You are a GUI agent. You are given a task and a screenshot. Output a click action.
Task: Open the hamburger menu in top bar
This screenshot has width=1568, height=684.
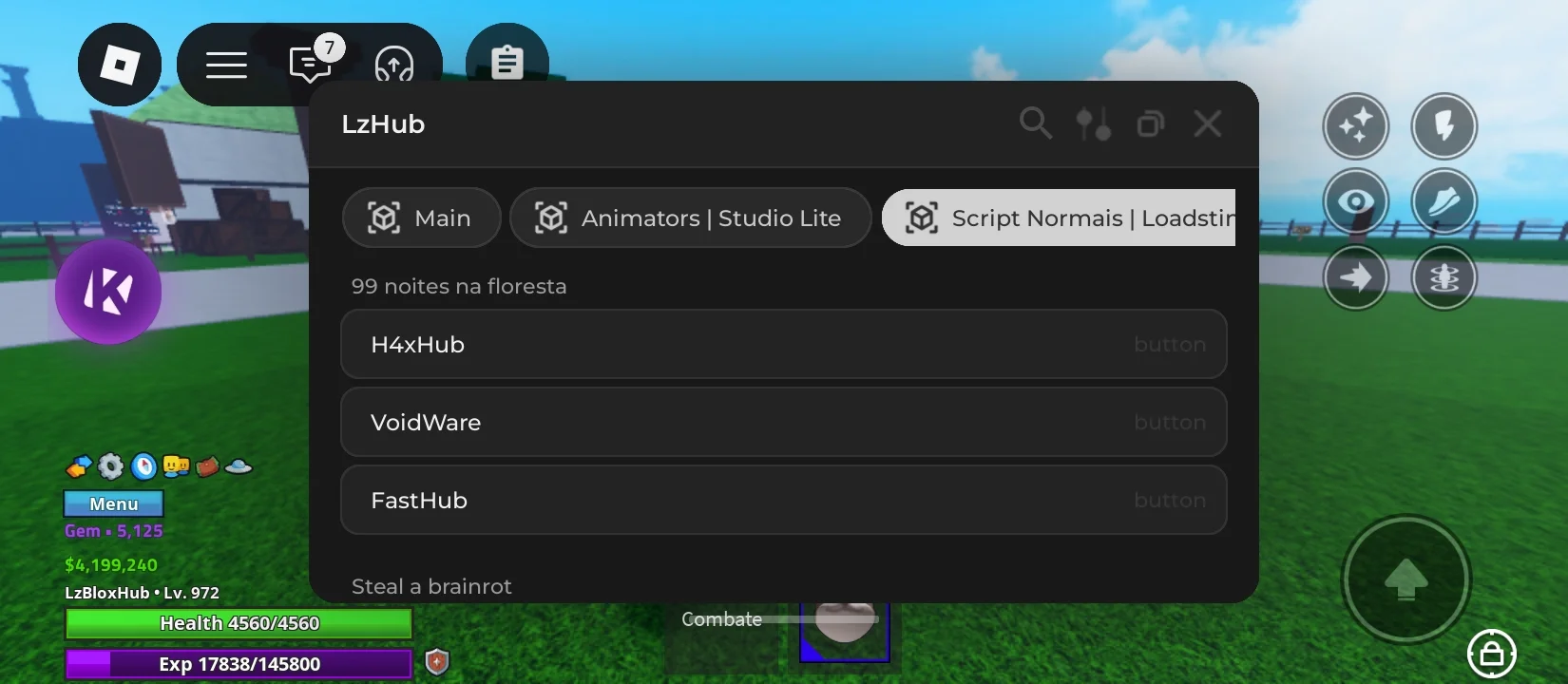pos(226,65)
